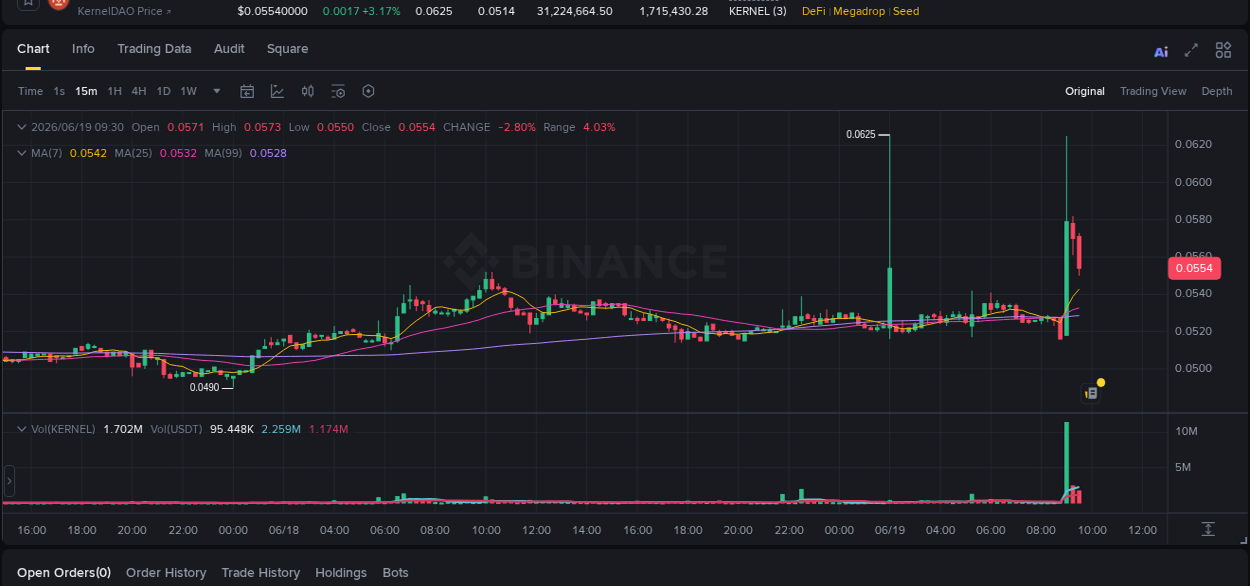1250x586 pixels.
Task: Open the Bots tab
Action: tap(396, 573)
